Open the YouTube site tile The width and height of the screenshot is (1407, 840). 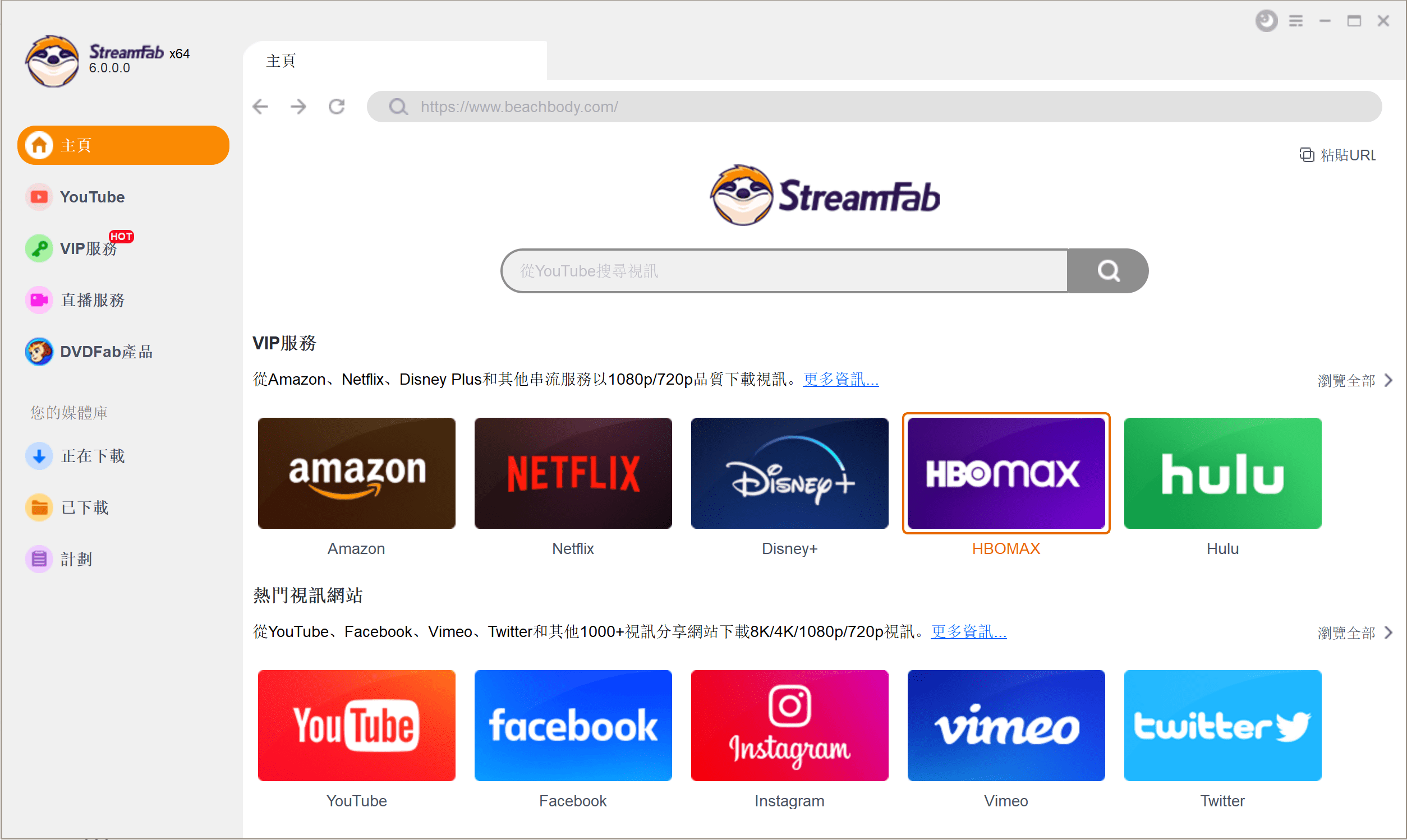pos(357,726)
